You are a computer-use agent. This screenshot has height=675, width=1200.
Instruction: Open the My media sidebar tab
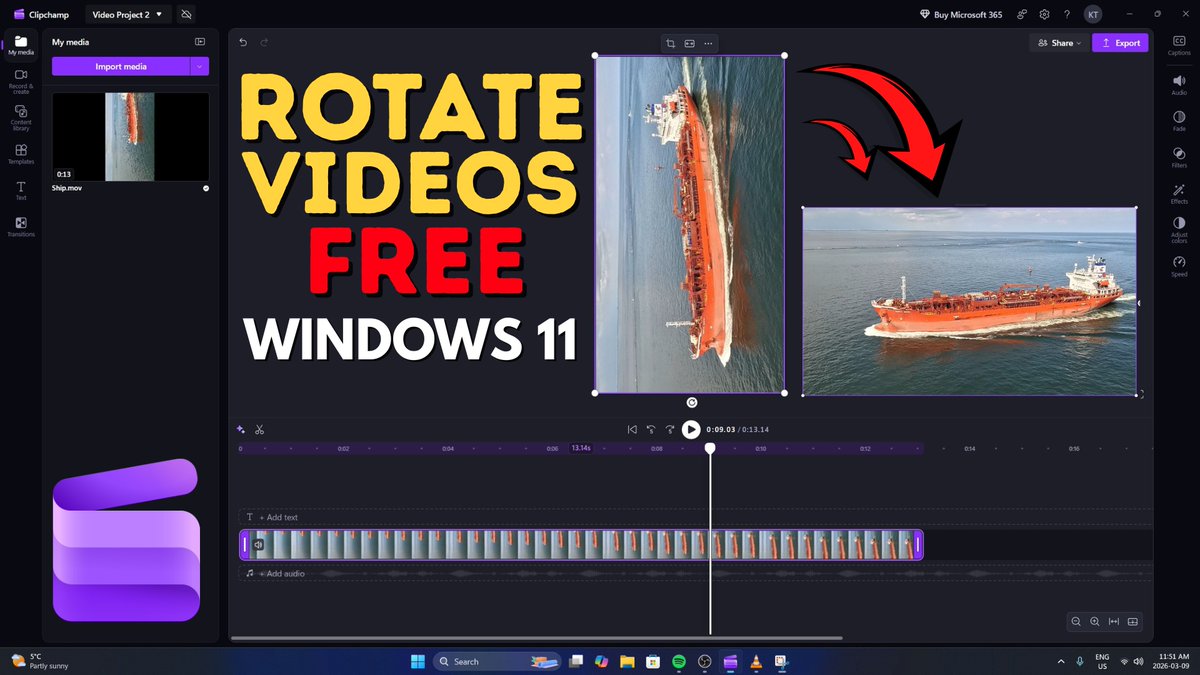tap(21, 45)
